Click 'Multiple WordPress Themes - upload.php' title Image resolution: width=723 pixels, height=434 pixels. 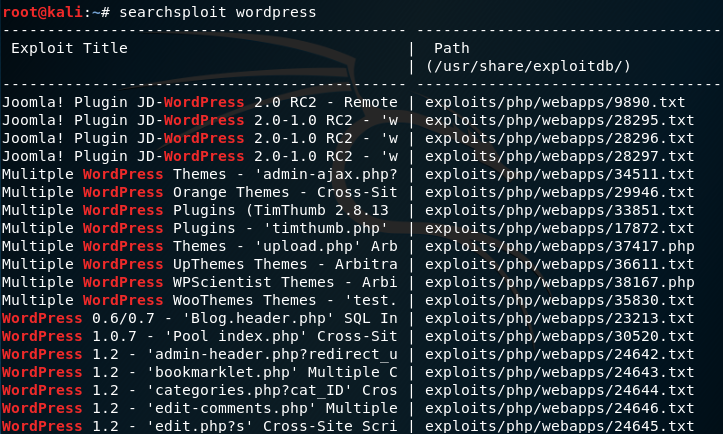[x=200, y=246]
